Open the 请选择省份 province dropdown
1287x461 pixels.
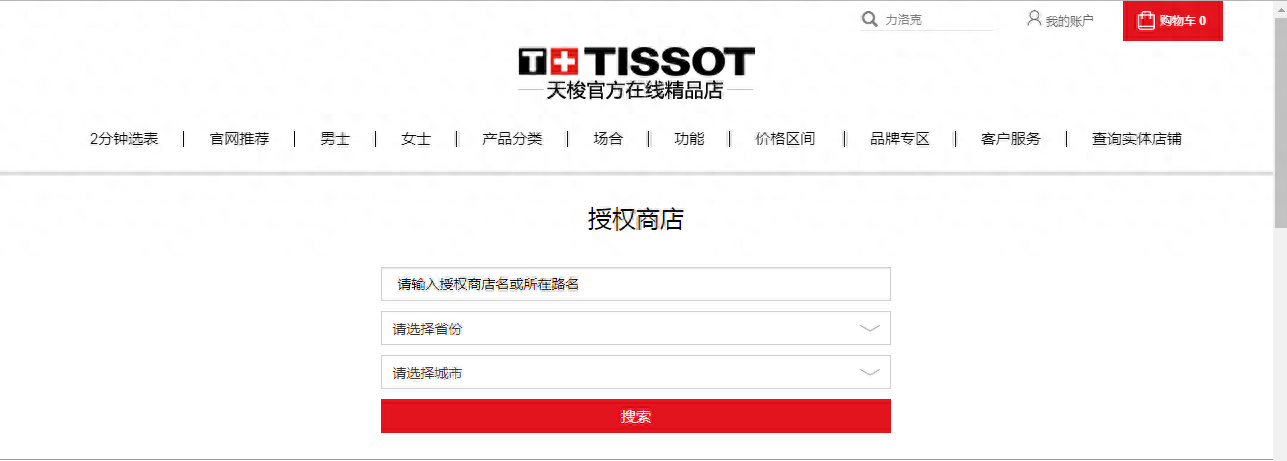[636, 328]
